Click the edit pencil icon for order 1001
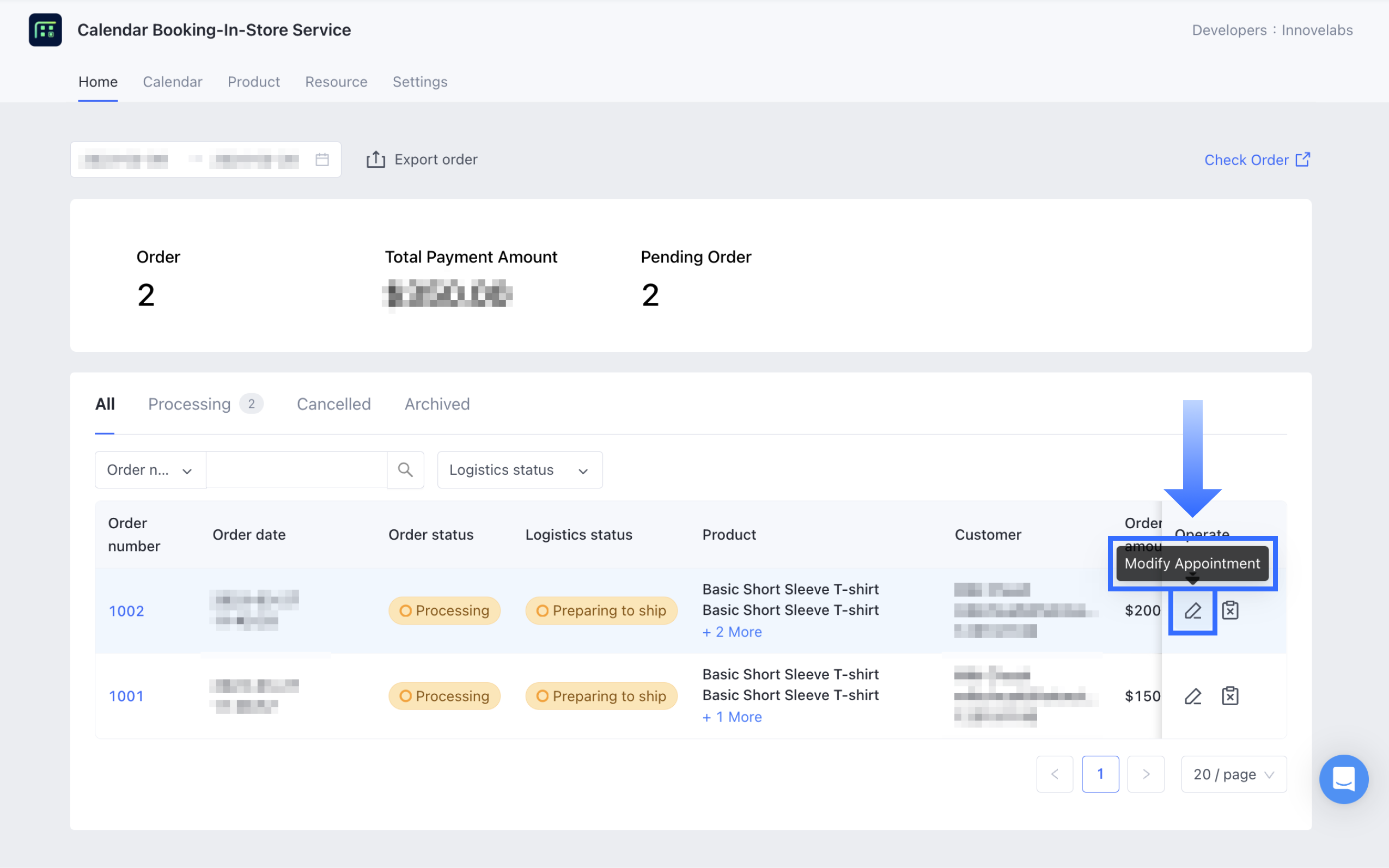Image resolution: width=1389 pixels, height=868 pixels. pyautogui.click(x=1192, y=696)
